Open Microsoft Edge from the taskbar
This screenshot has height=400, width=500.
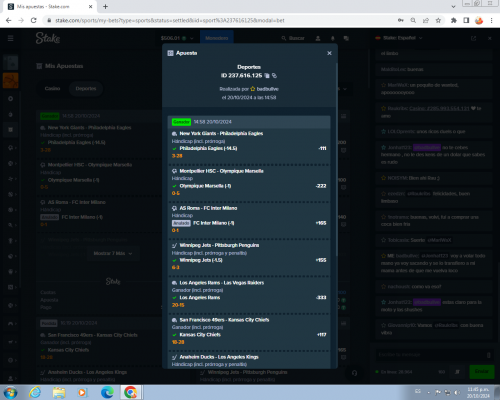(107, 392)
